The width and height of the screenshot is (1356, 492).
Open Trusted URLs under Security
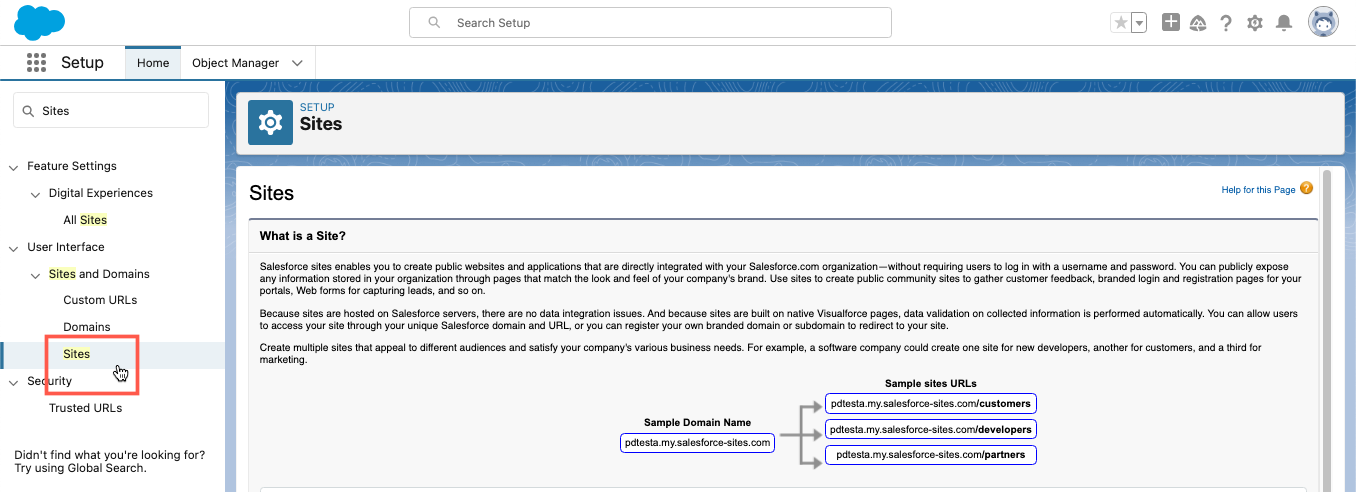[85, 408]
